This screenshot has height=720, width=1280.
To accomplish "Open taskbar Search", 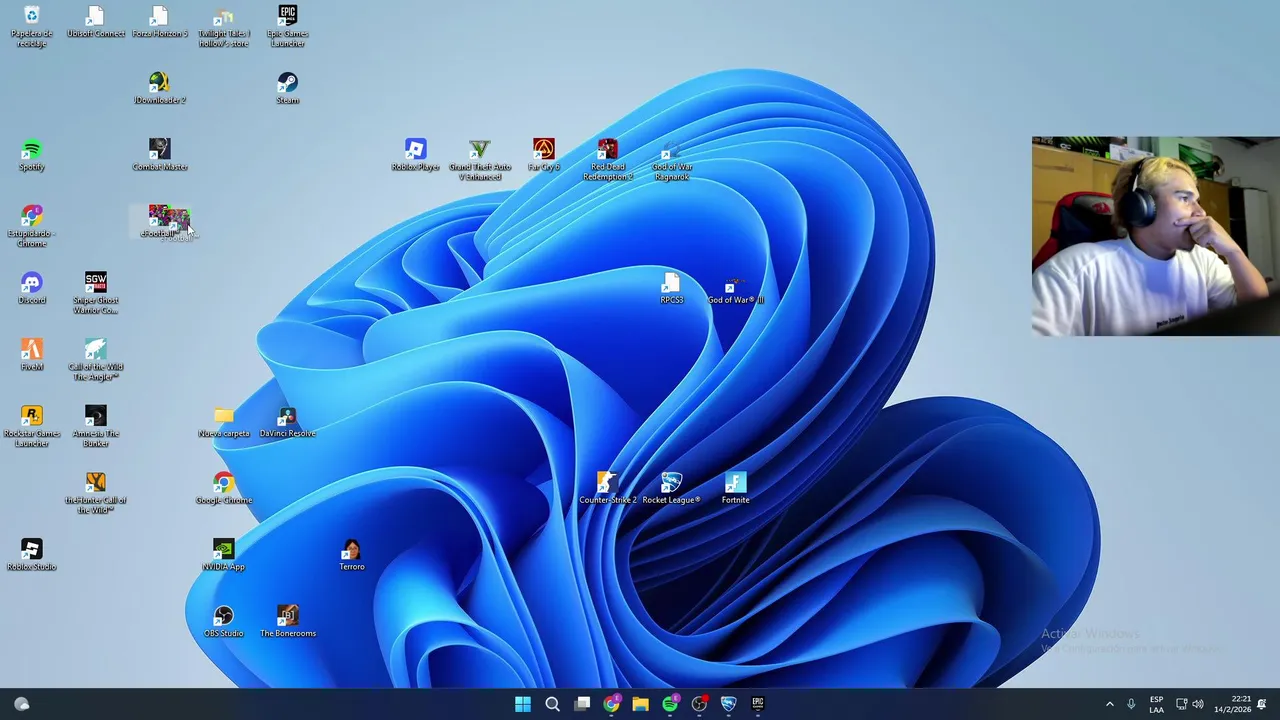I will 552,704.
